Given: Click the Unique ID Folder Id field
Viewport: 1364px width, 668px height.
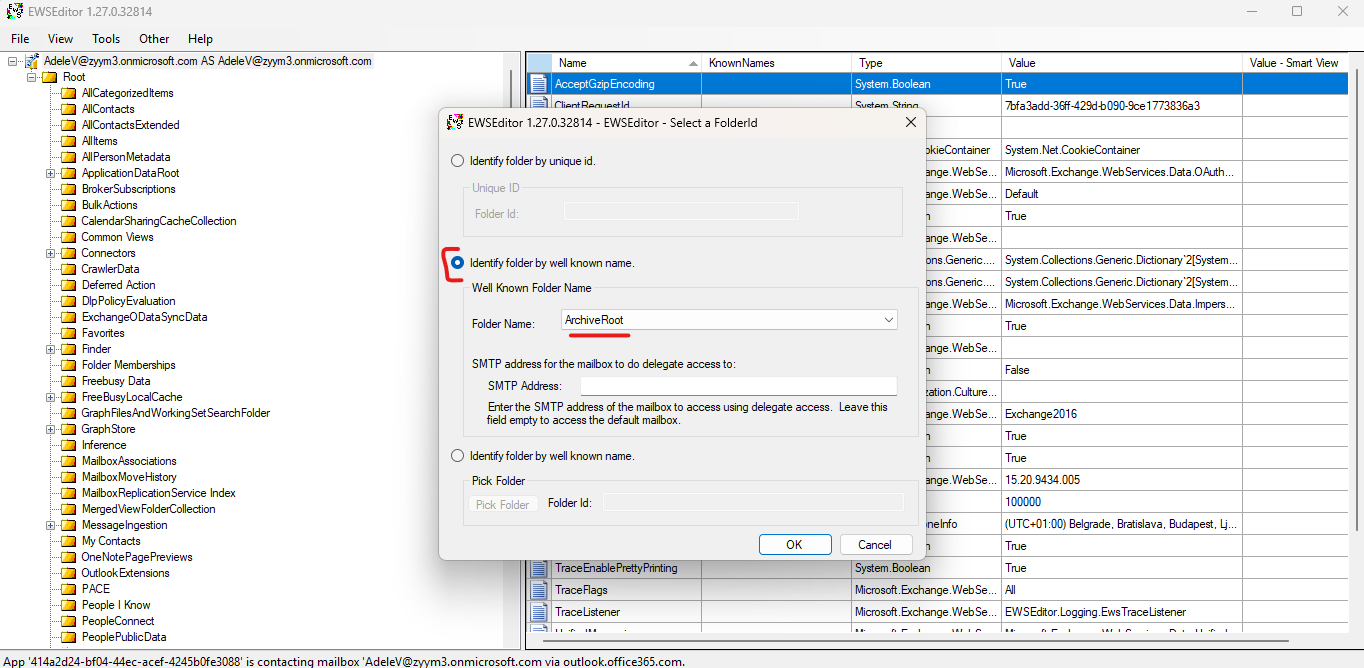Looking at the screenshot, I should click(681, 211).
